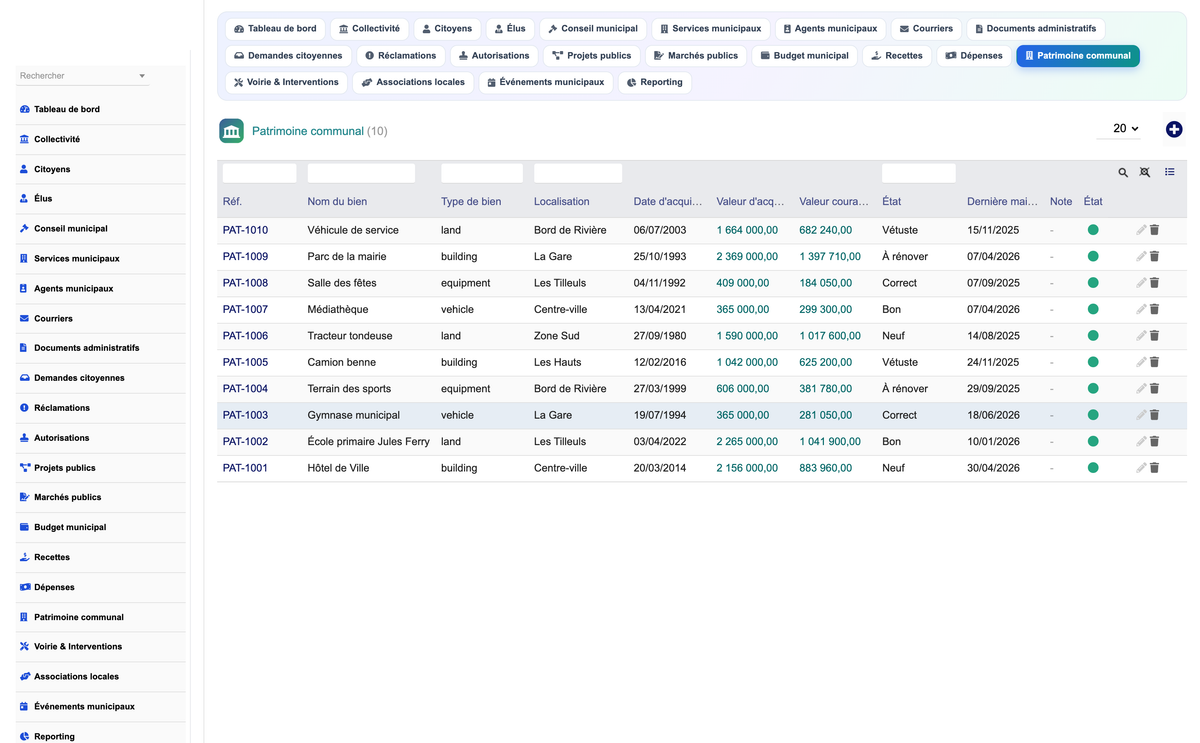The image size is (1200, 743).
Task: Open Citoyens in left sidebar
Action: click(52, 169)
